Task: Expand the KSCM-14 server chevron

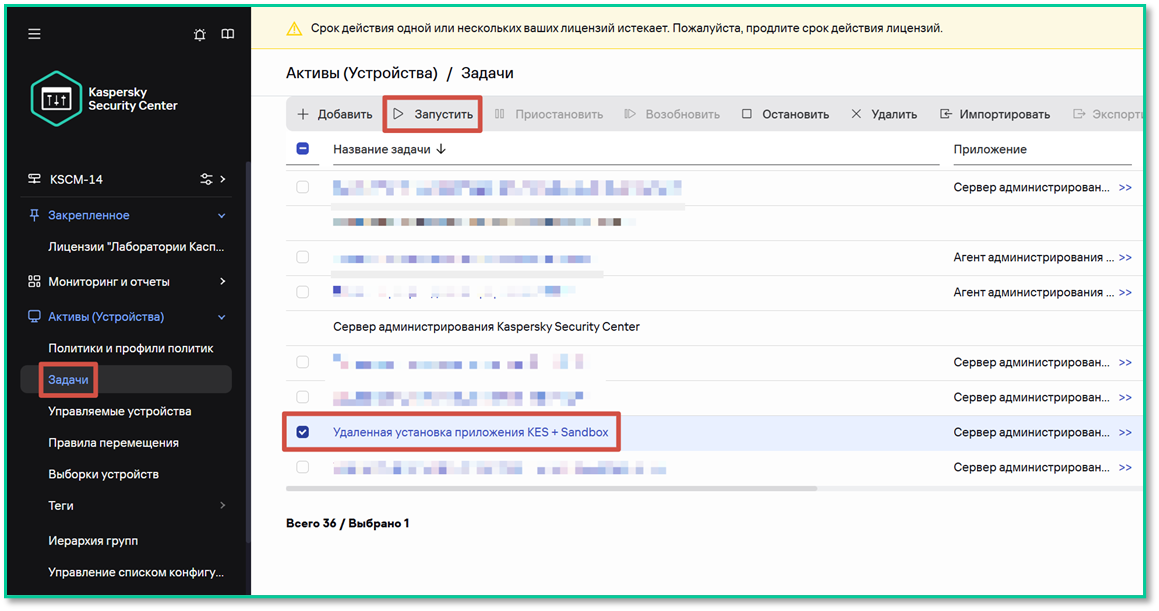Action: pyautogui.click(x=222, y=179)
